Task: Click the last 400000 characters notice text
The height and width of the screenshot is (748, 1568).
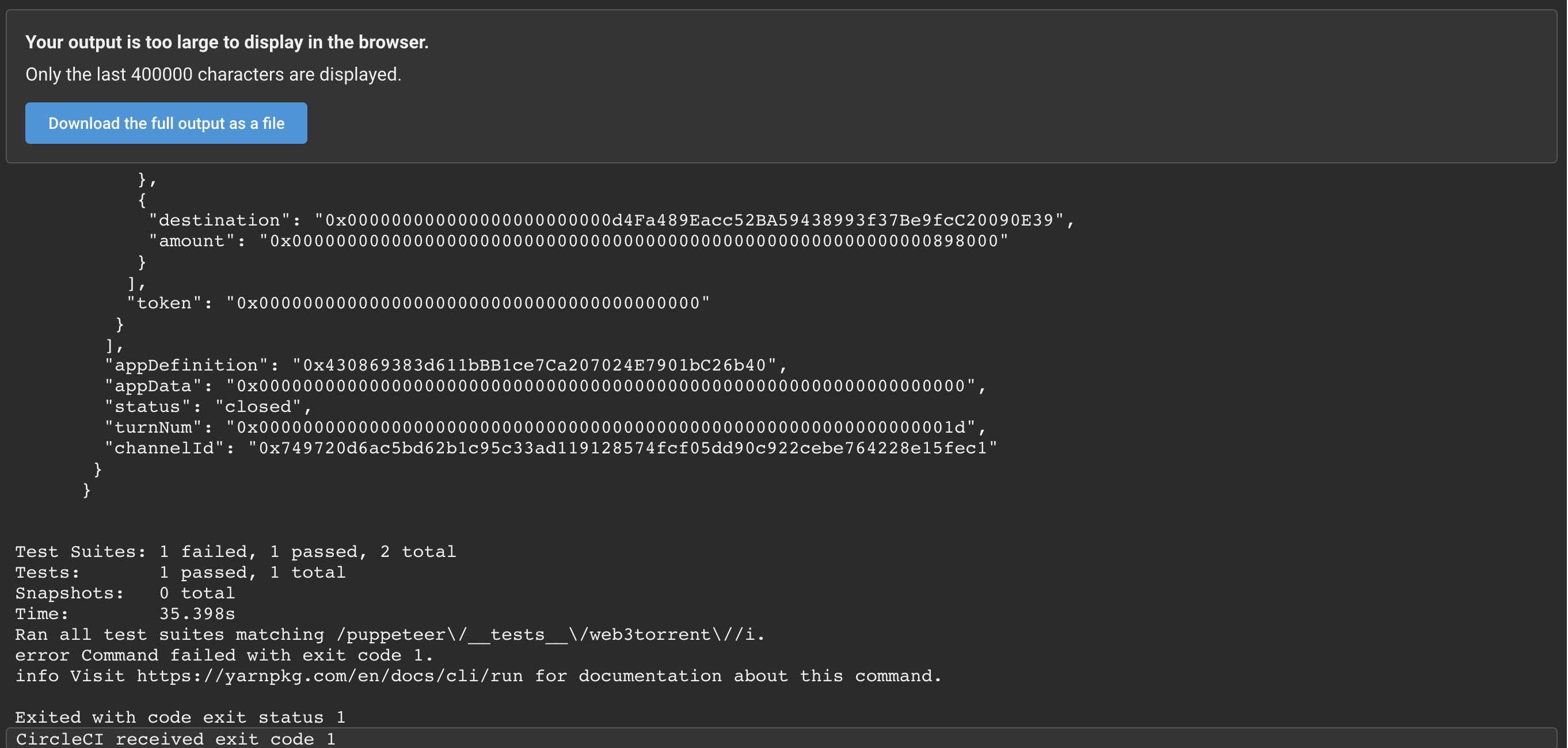Action: coord(213,74)
